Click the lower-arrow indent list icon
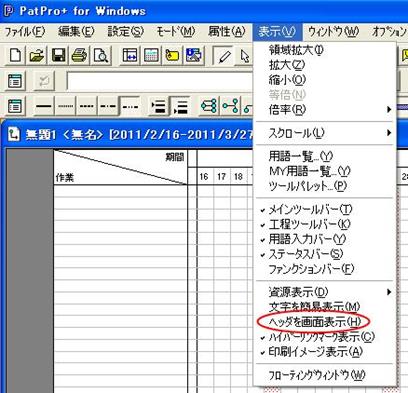Image resolution: width=408 pixels, height=393 pixels. 180,107
